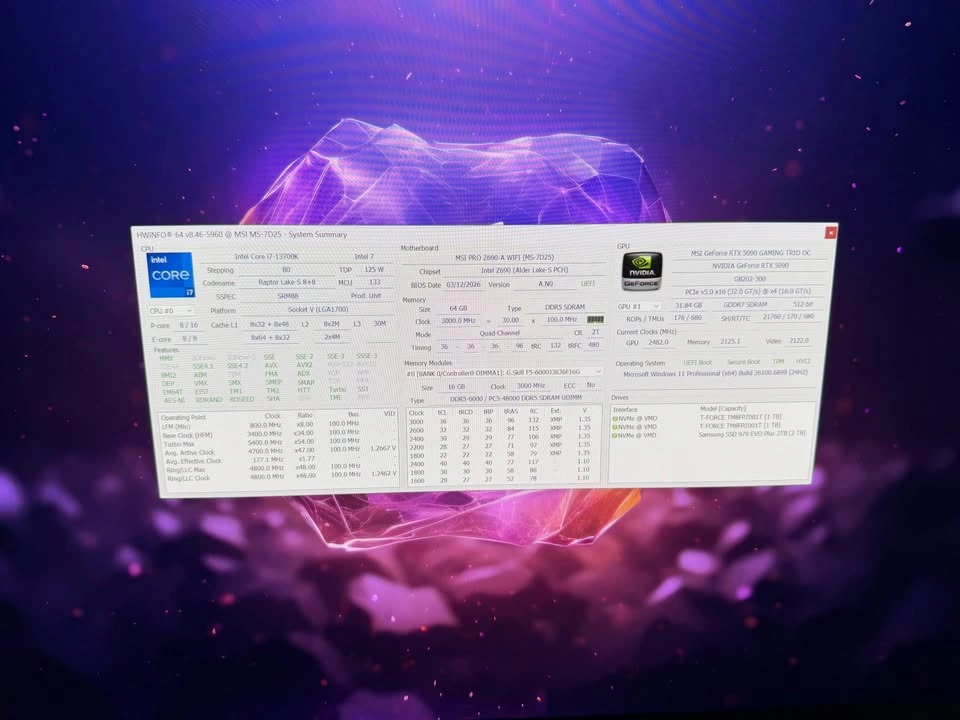Click the Intel Core i7 logo
The width and height of the screenshot is (960, 720).
pyautogui.click(x=171, y=276)
